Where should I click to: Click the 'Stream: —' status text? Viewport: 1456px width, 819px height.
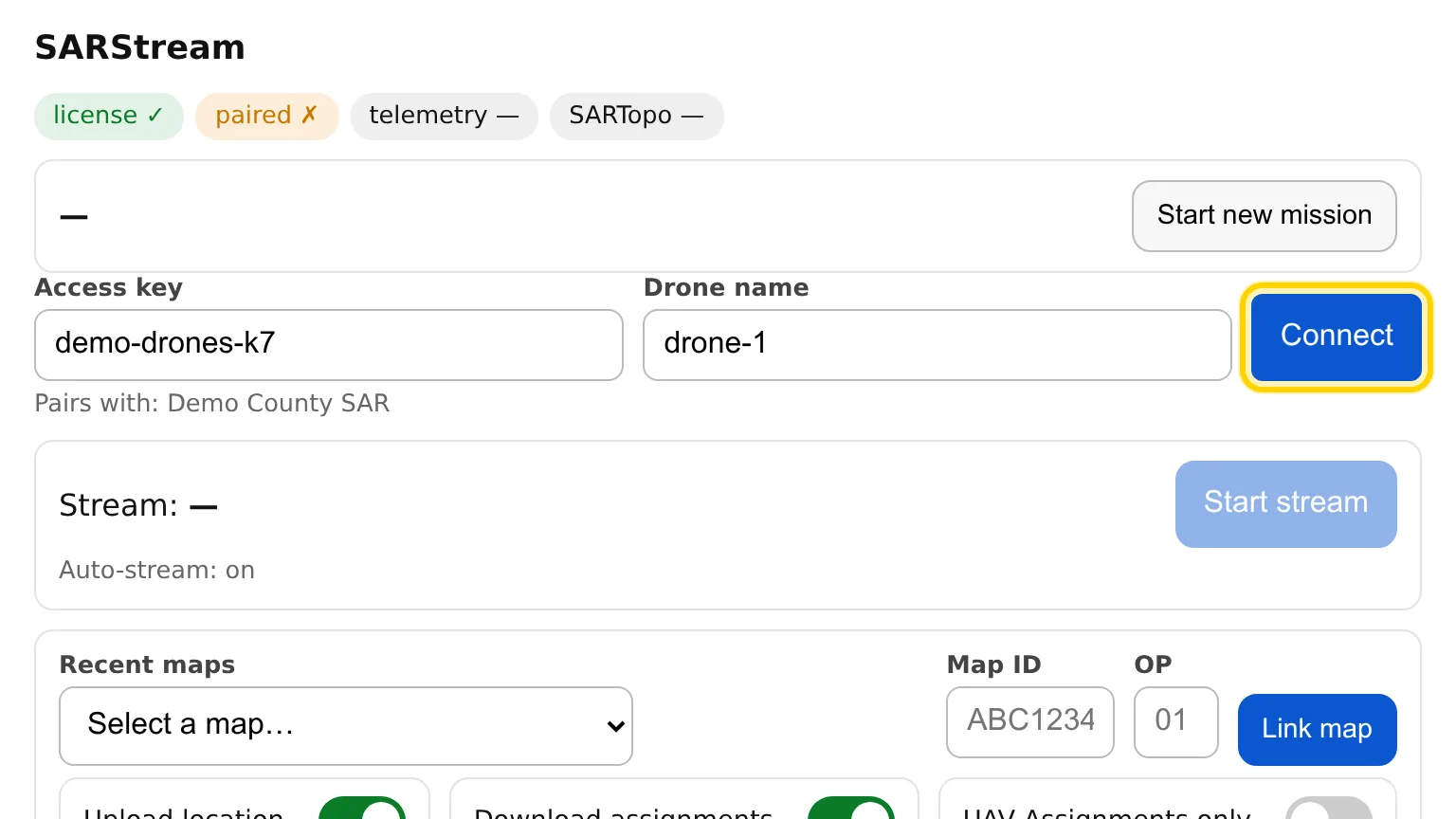[138, 505]
